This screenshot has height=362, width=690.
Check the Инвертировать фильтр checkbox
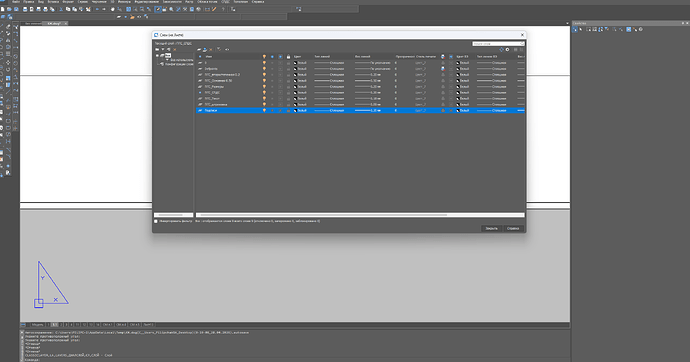[156, 221]
